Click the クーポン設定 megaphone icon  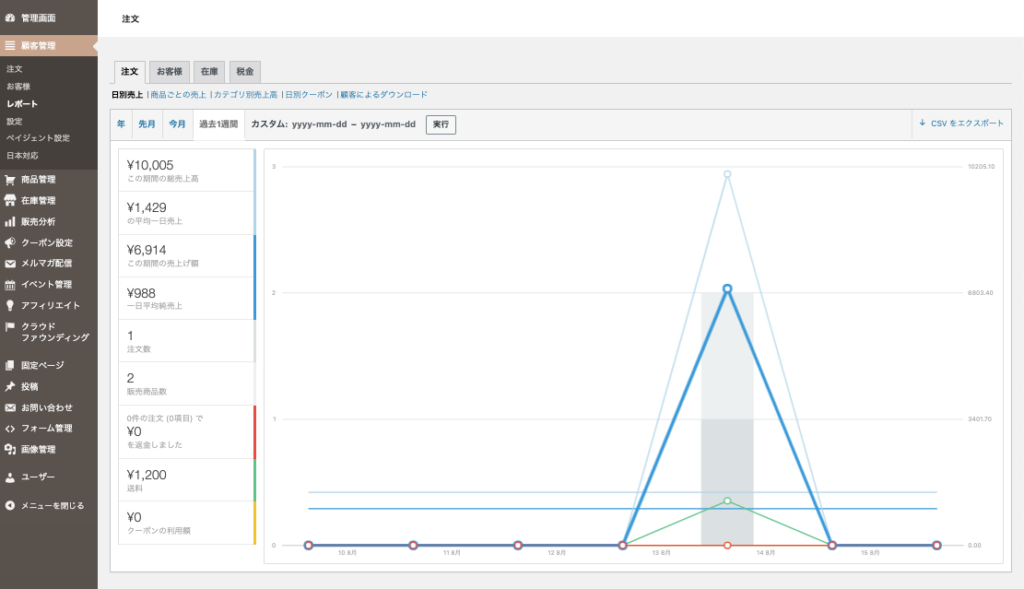[x=10, y=243]
